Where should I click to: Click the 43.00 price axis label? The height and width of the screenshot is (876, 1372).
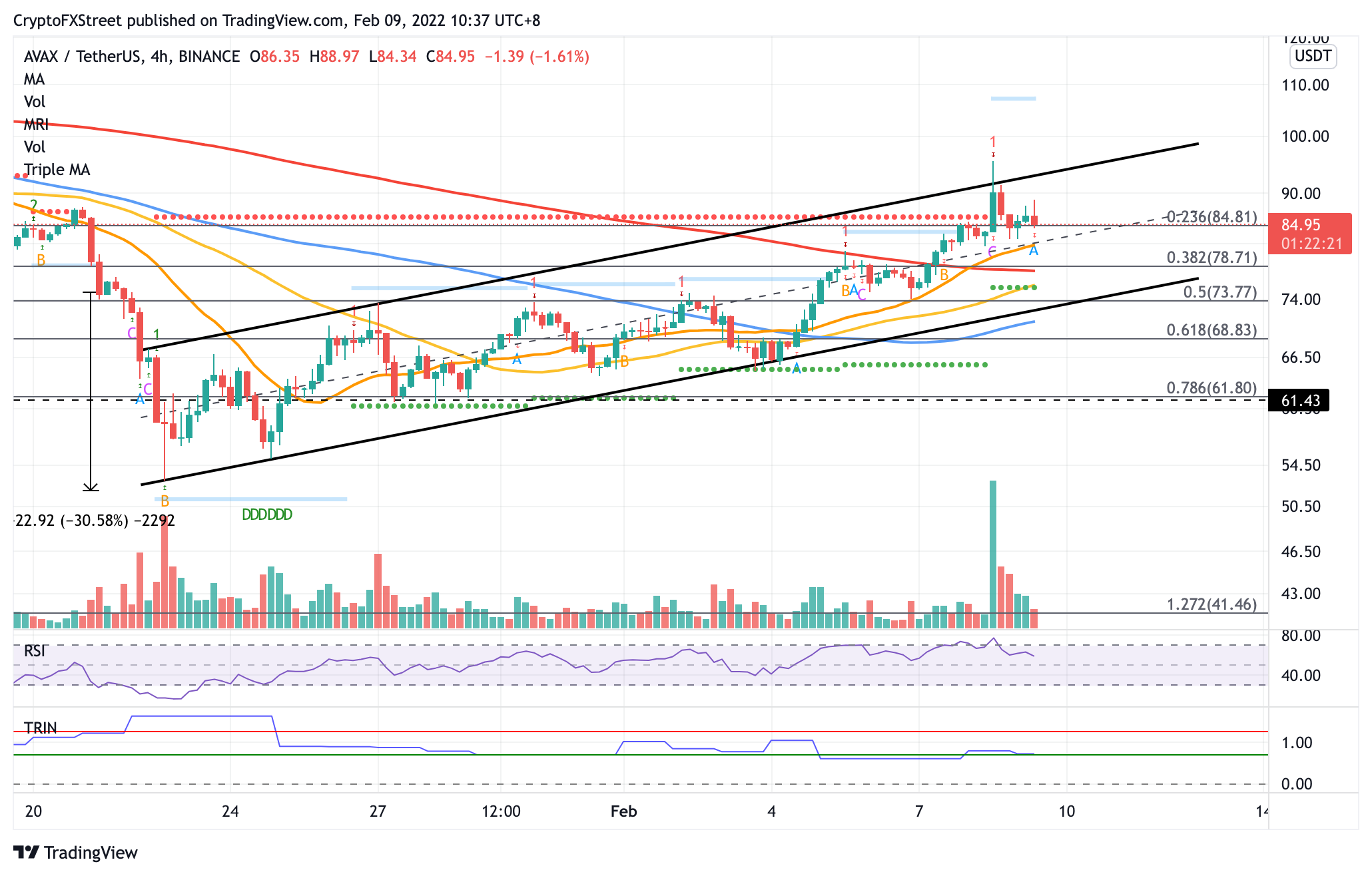1301,594
